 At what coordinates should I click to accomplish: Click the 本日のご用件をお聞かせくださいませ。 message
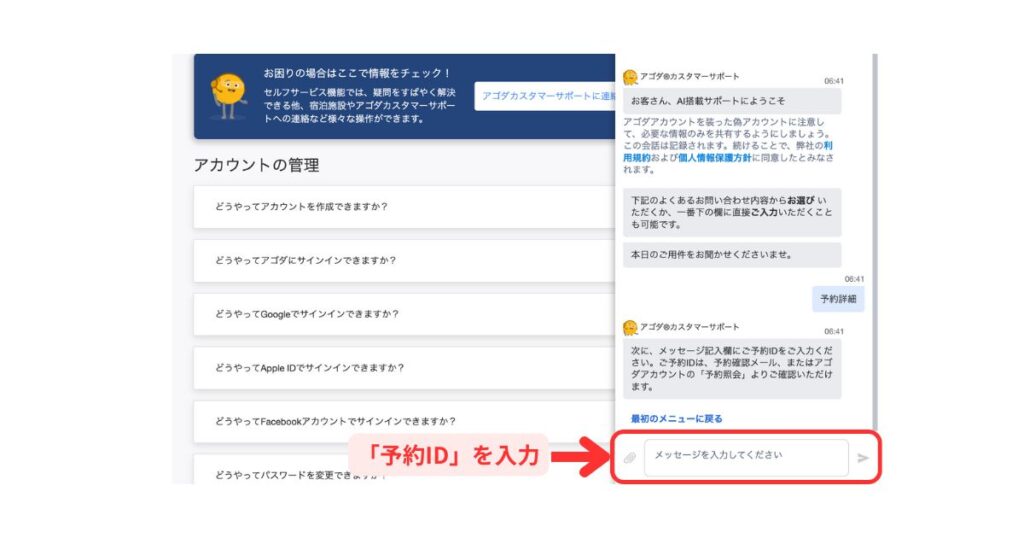click(731, 255)
